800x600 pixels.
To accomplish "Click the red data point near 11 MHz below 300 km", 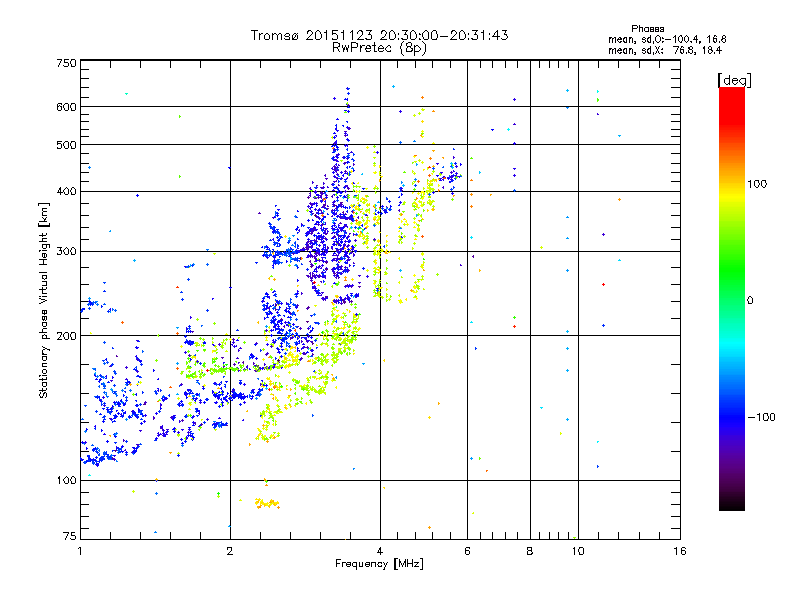I will [x=603, y=284].
